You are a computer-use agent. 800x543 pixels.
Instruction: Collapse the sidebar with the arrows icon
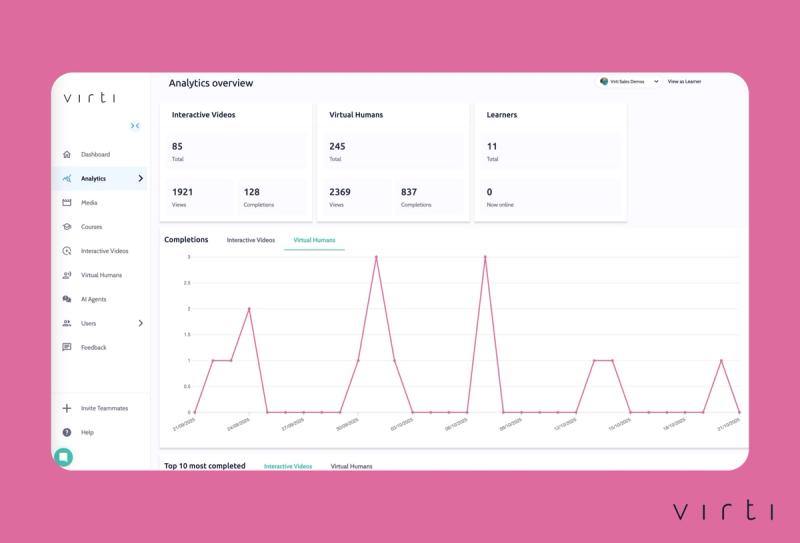[135, 126]
